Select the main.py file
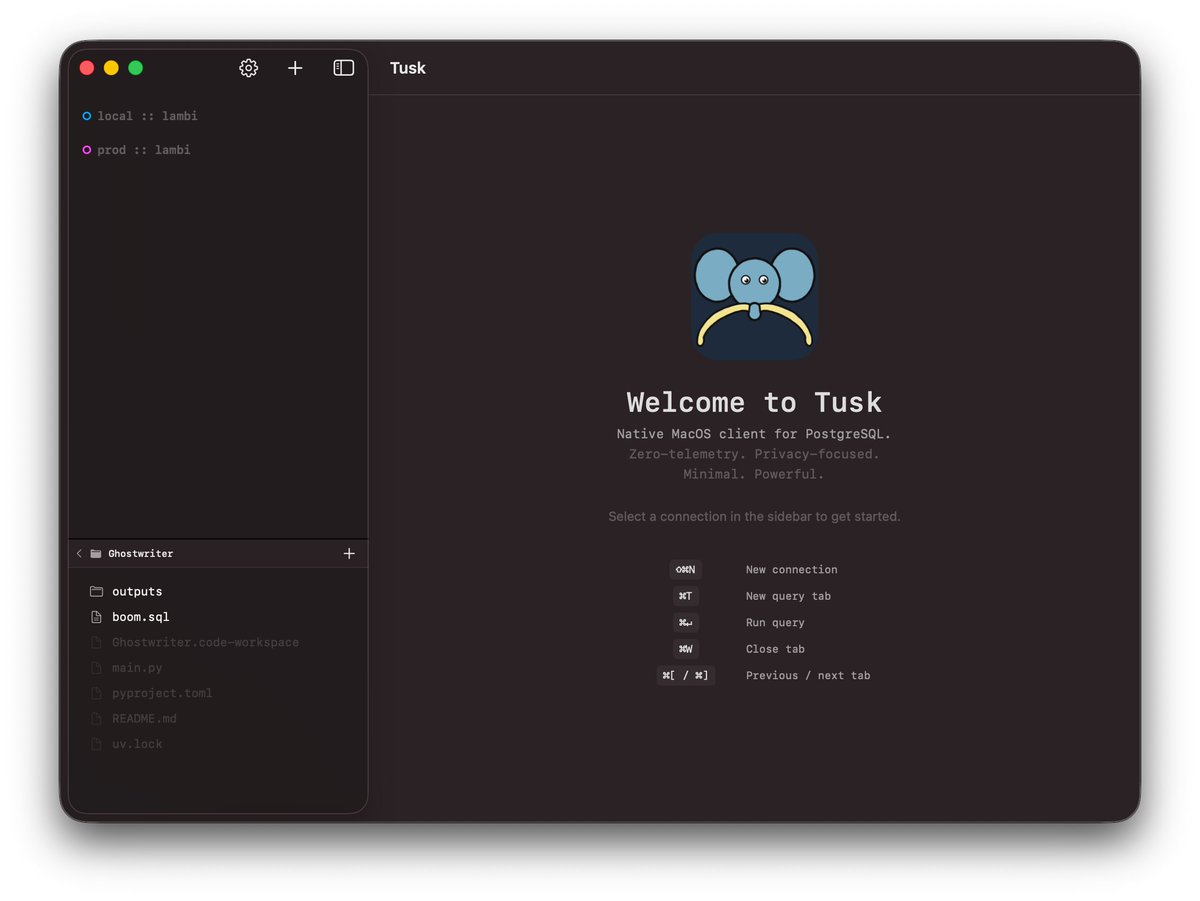The height and width of the screenshot is (901, 1200). coord(137,667)
